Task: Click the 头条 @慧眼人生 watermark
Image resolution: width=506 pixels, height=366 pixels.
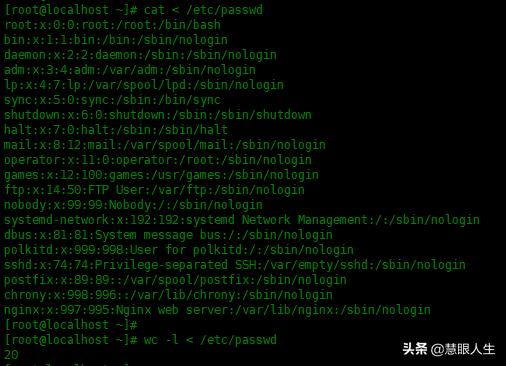Action: (x=449, y=349)
